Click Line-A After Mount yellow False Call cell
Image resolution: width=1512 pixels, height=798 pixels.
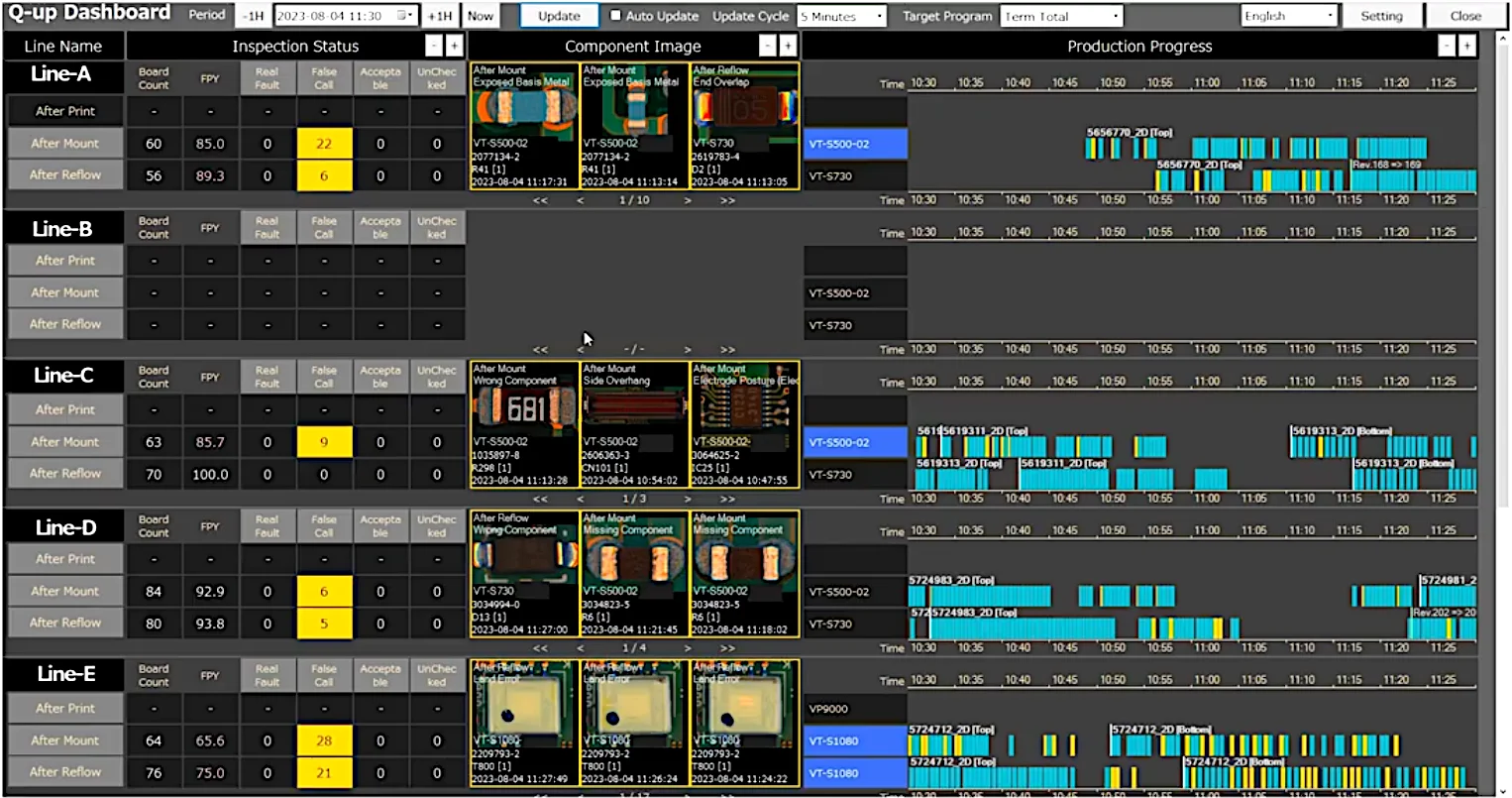click(324, 144)
